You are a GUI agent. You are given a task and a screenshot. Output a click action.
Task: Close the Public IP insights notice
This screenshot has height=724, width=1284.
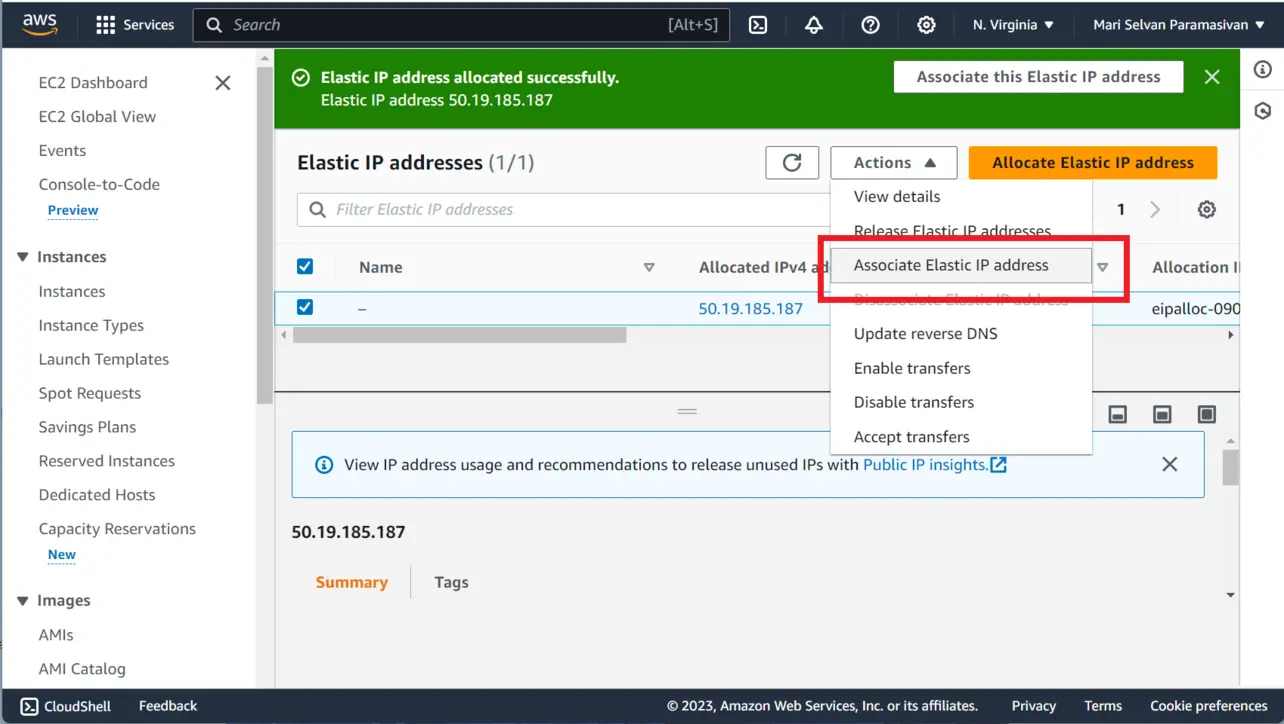[x=1169, y=464]
